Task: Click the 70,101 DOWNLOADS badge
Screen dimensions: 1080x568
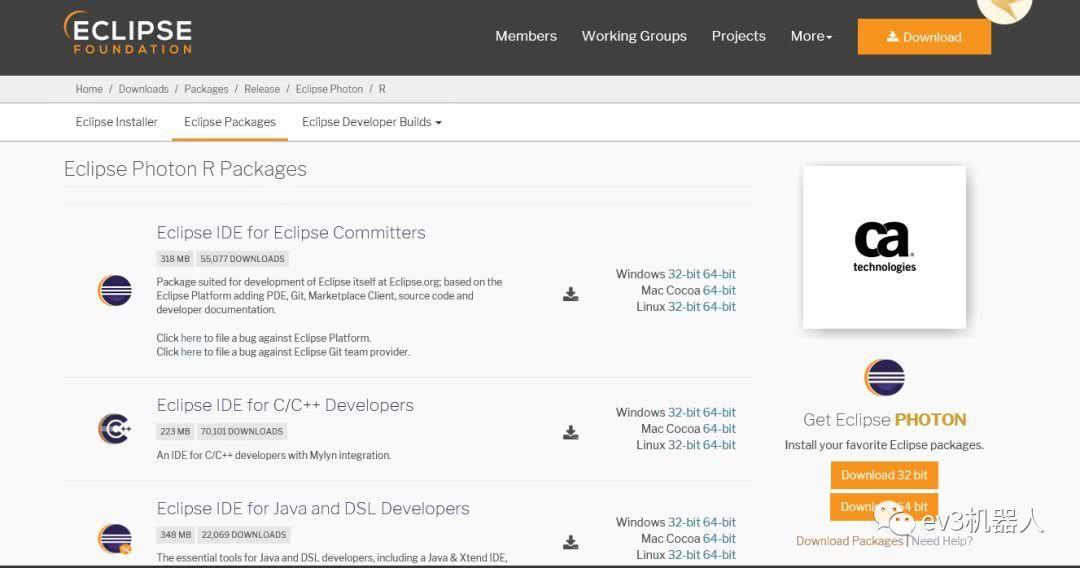Action: point(242,432)
